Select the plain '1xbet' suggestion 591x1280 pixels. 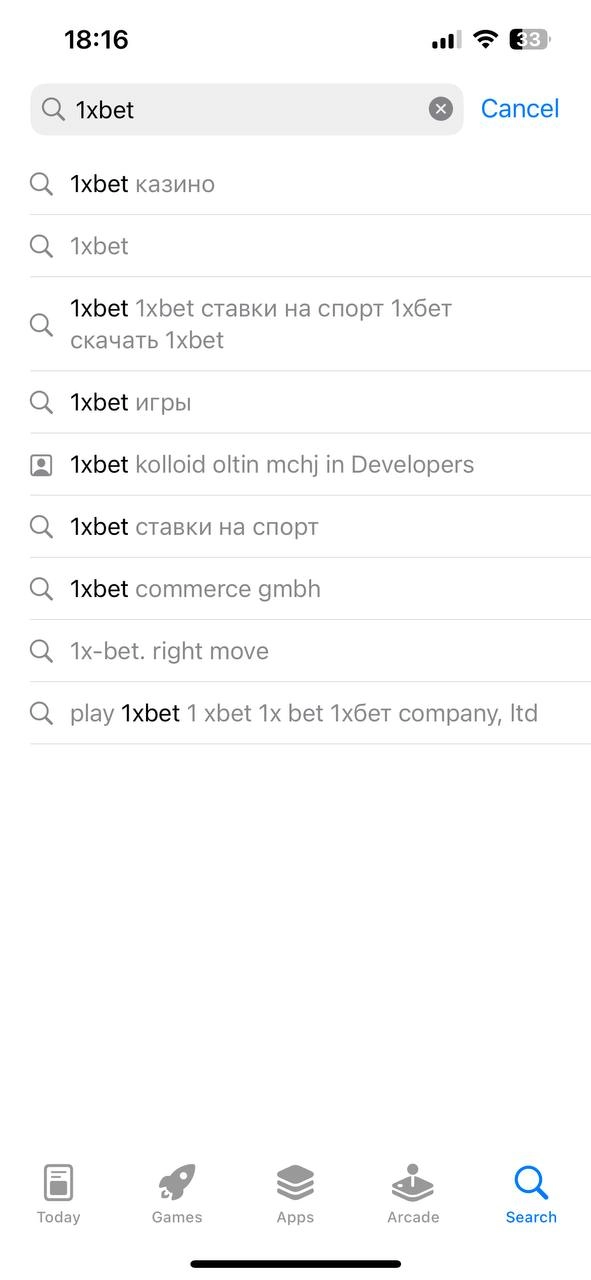tap(310, 246)
